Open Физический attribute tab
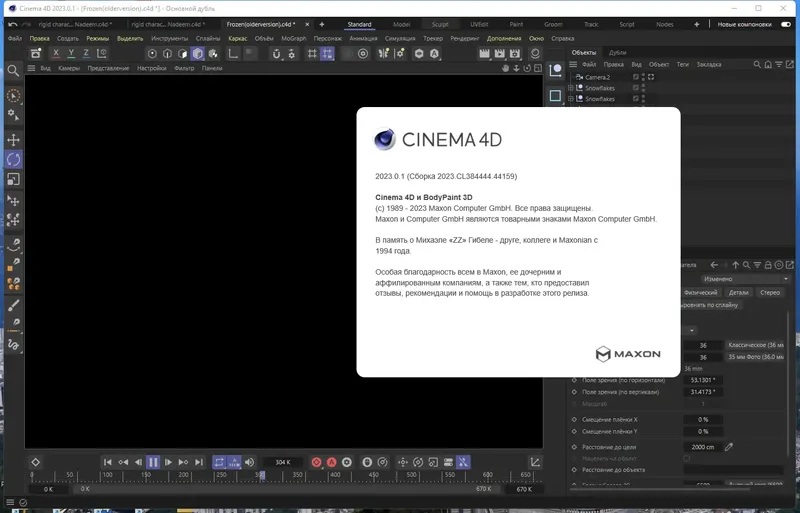The width and height of the screenshot is (800, 513). point(701,292)
